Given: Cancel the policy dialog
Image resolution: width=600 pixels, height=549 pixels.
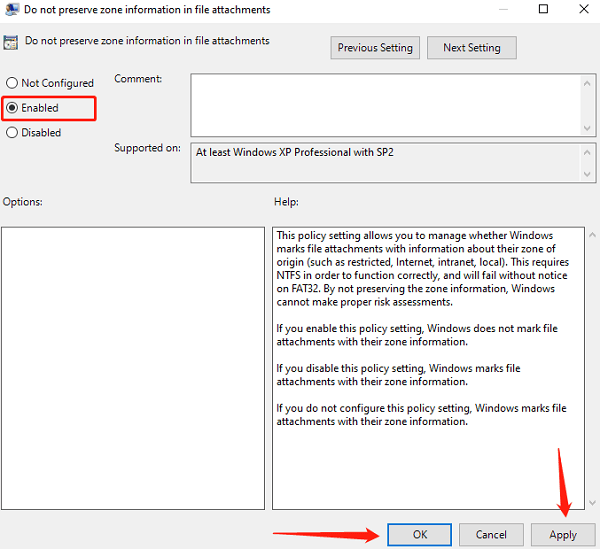Looking at the screenshot, I should pos(491,534).
